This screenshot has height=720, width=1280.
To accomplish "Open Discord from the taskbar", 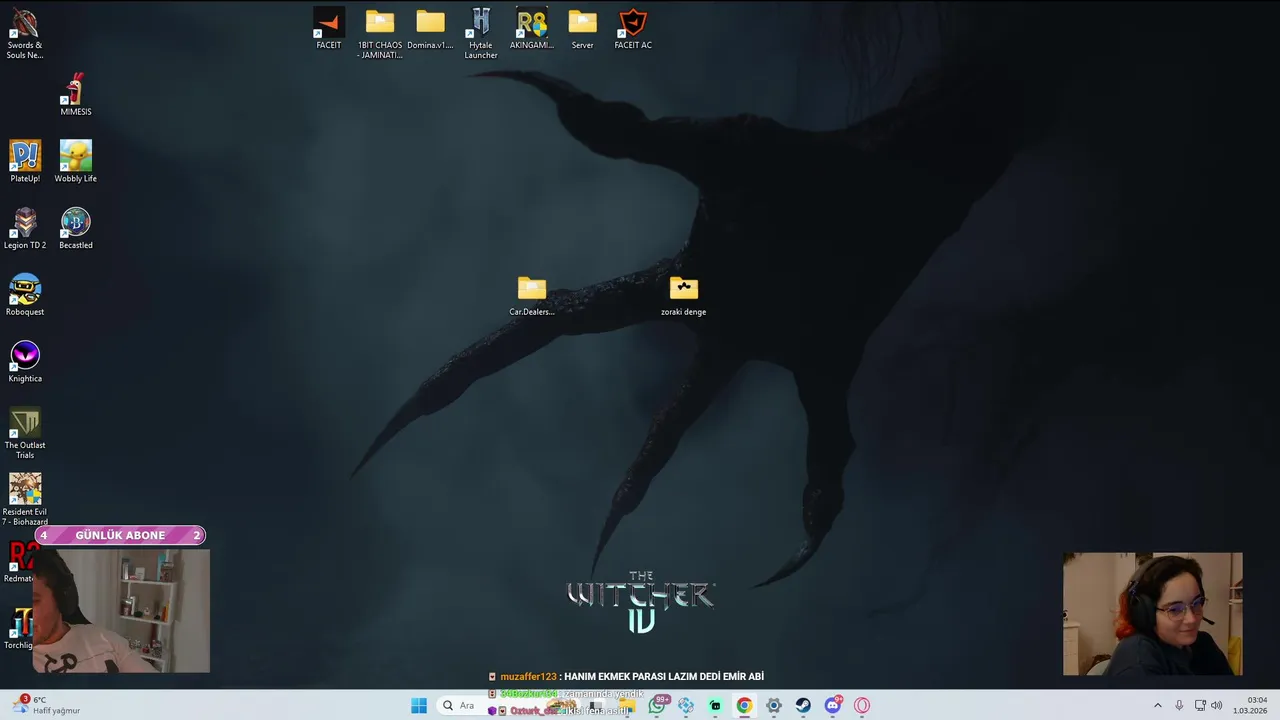I will coord(832,706).
